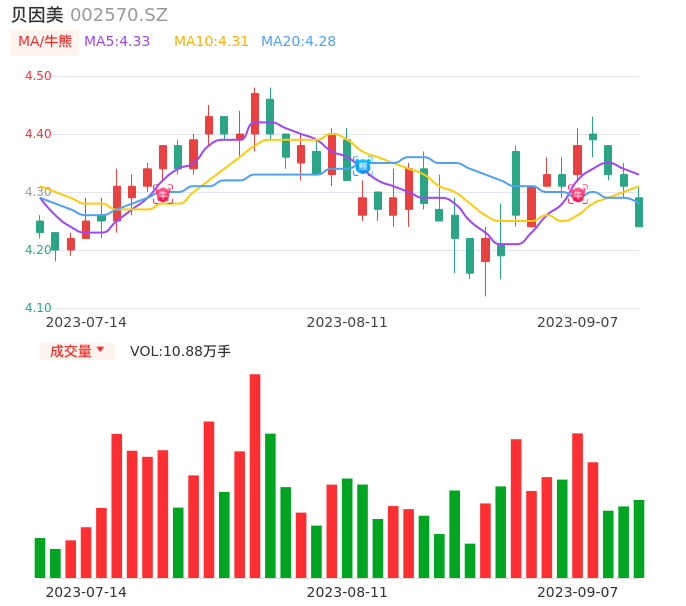The height and width of the screenshot is (606, 686).
Task: Click the first red bull marker near July
Action: (163, 194)
